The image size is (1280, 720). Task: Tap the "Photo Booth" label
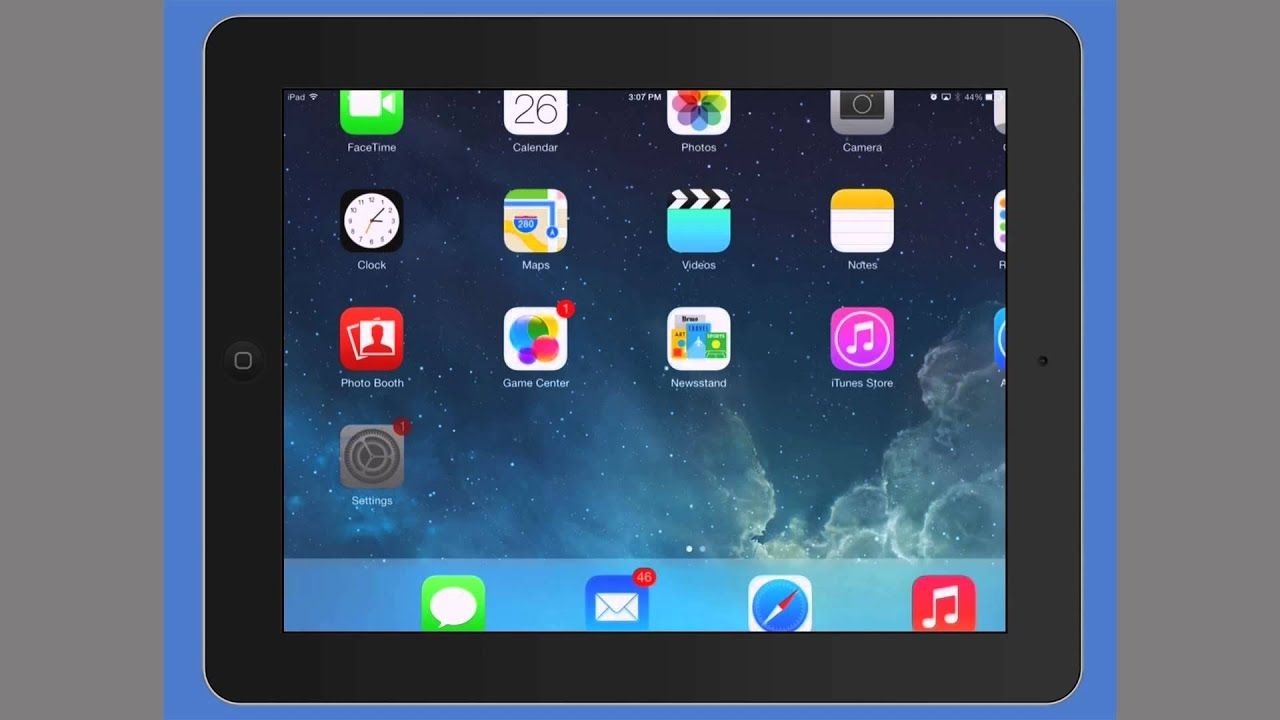[x=372, y=383]
